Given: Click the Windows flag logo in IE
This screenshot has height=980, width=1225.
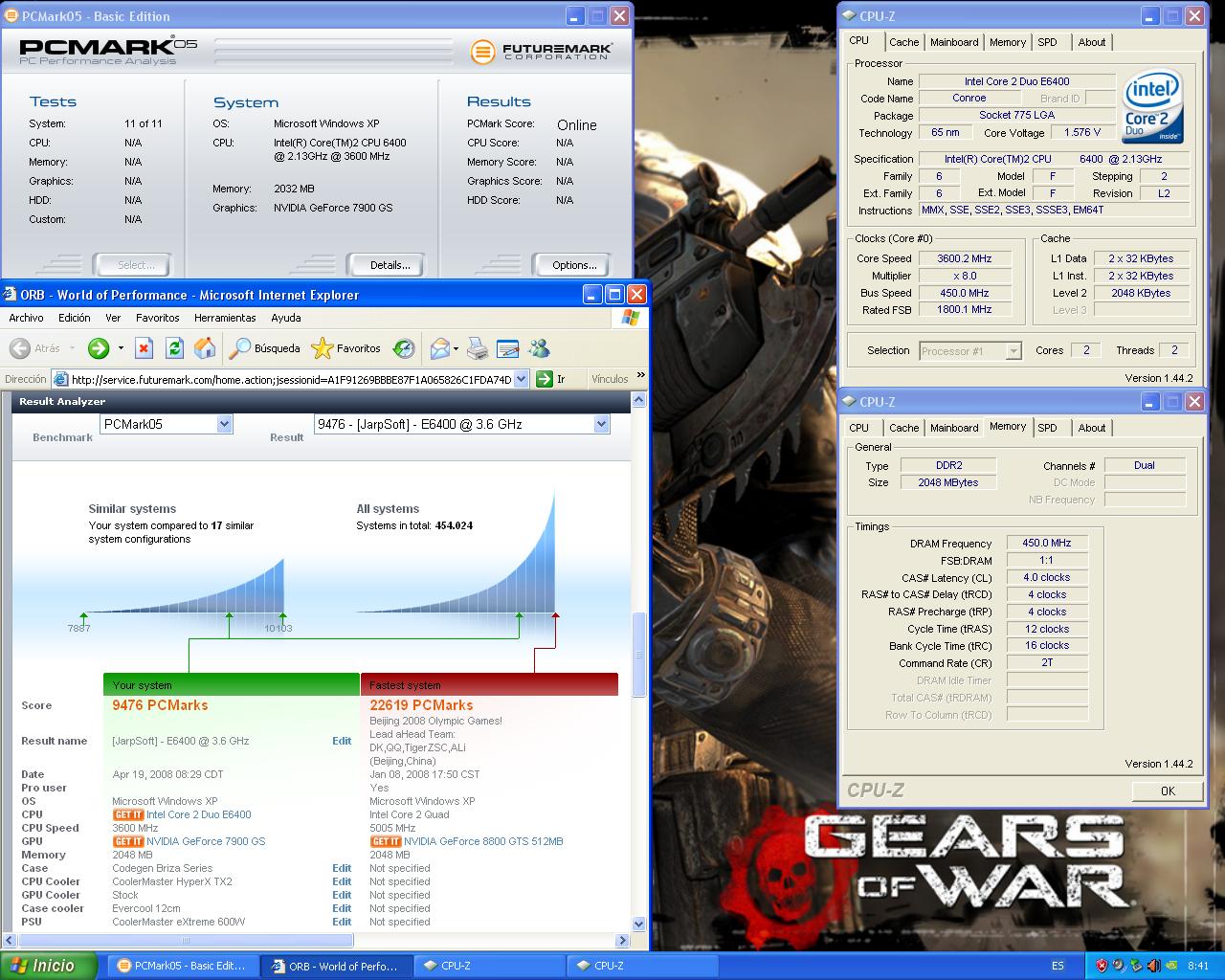Looking at the screenshot, I should click(631, 318).
